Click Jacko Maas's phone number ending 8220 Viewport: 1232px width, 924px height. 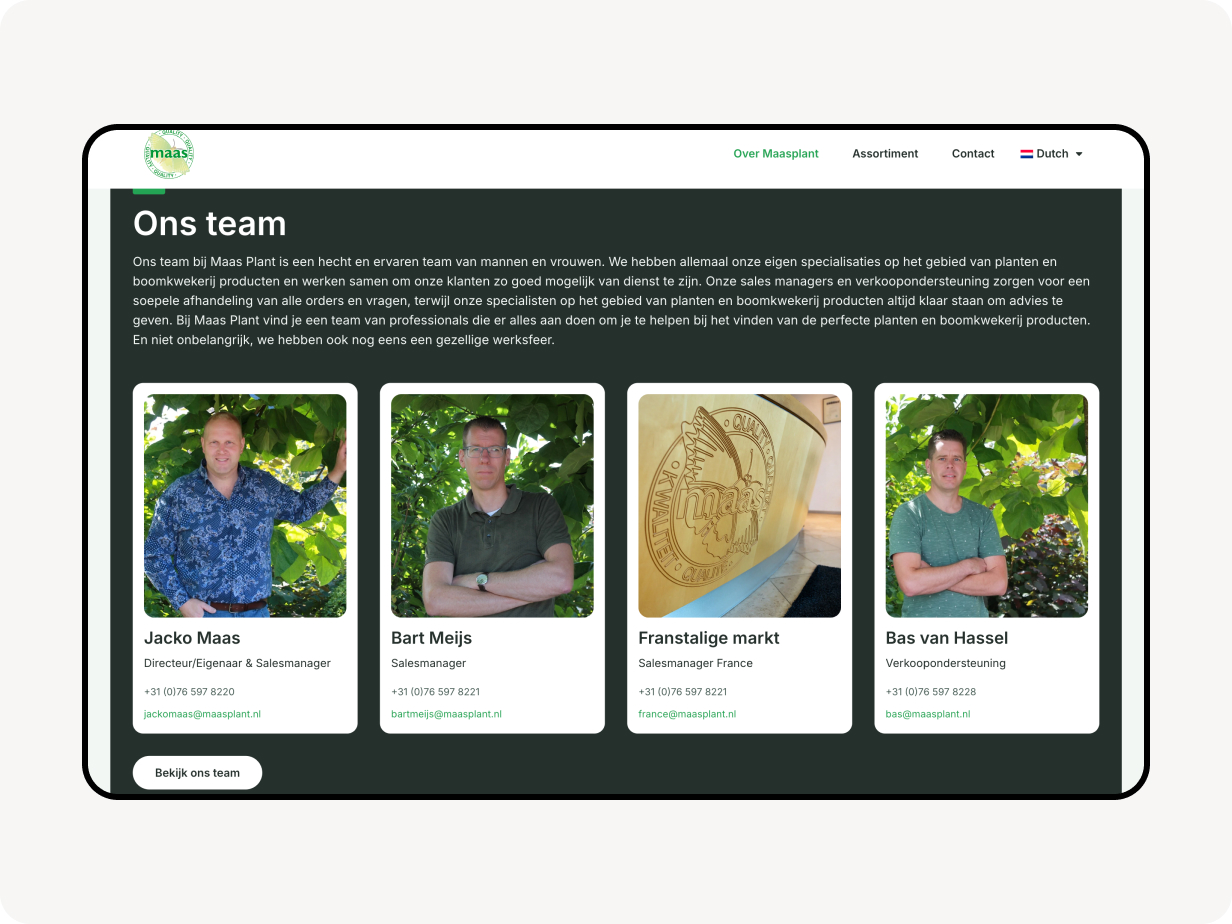pos(189,692)
